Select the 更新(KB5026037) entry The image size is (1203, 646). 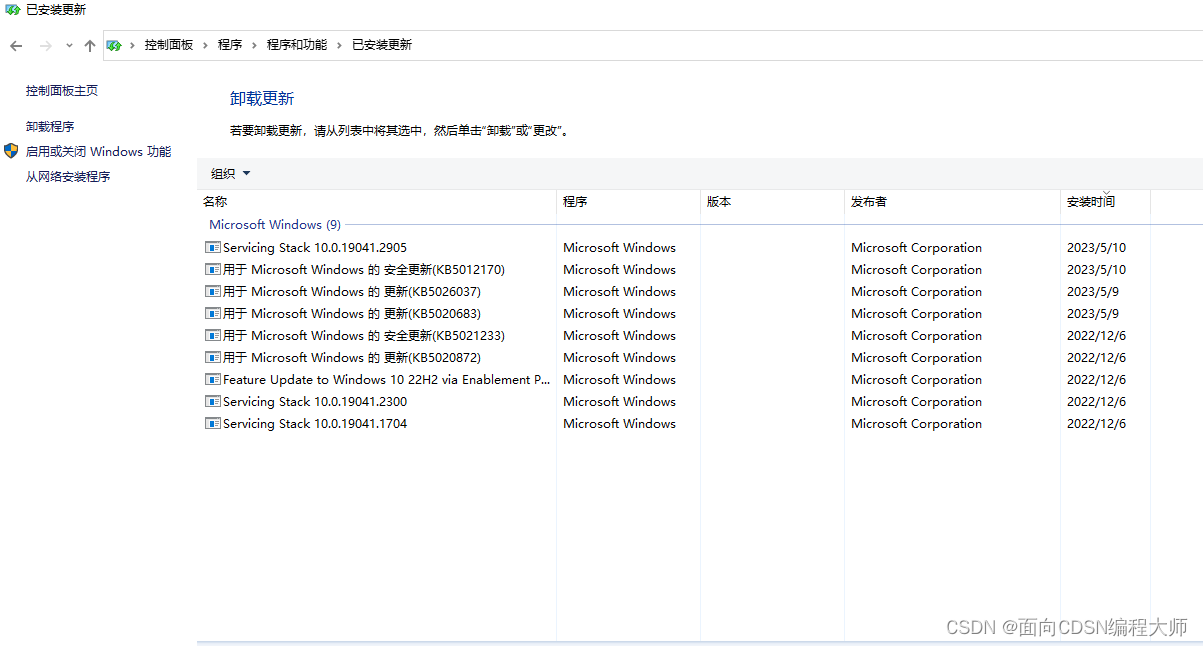(x=352, y=291)
